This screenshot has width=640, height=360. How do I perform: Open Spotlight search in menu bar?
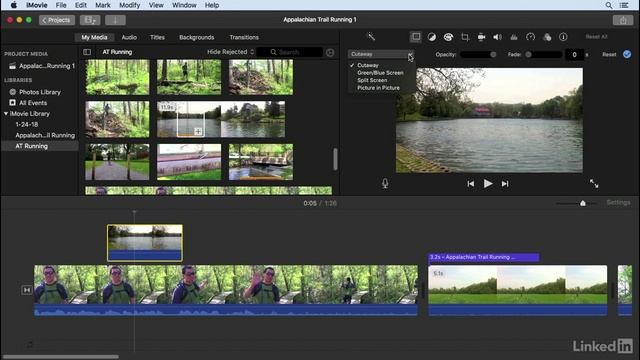click(609, 5)
